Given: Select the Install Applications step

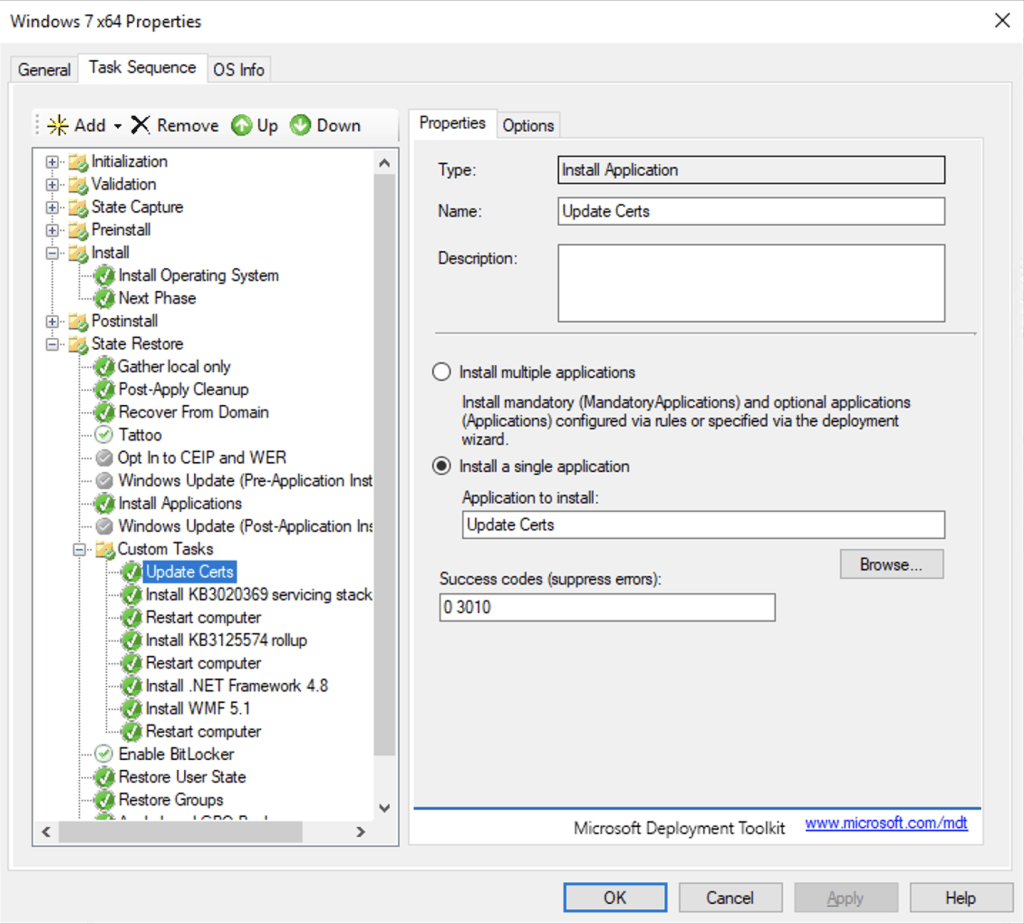Looking at the screenshot, I should pyautogui.click(x=179, y=503).
